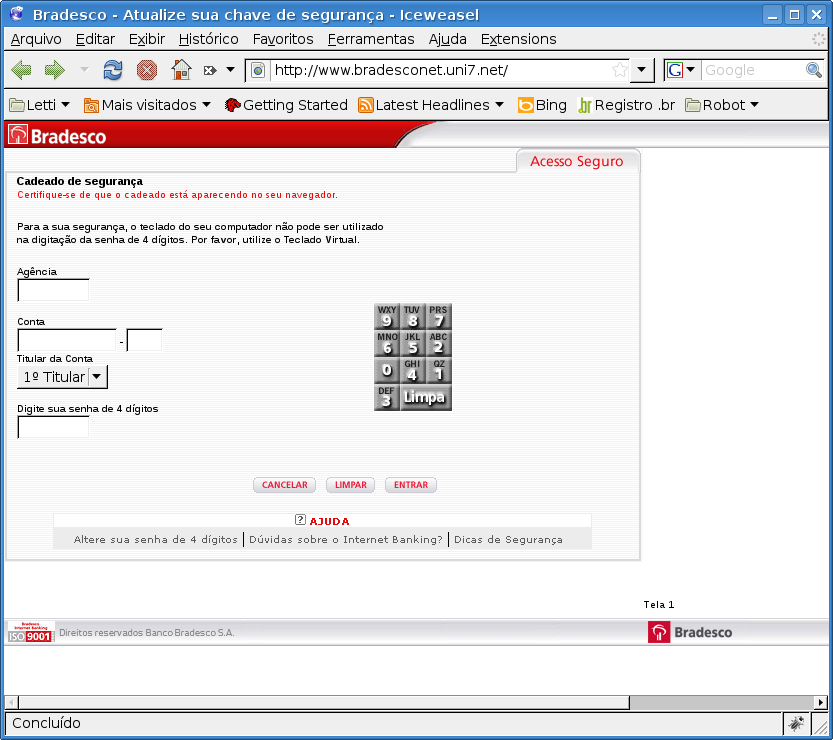Click the LIMPAR button
This screenshot has height=740, width=833.
tap(350, 484)
